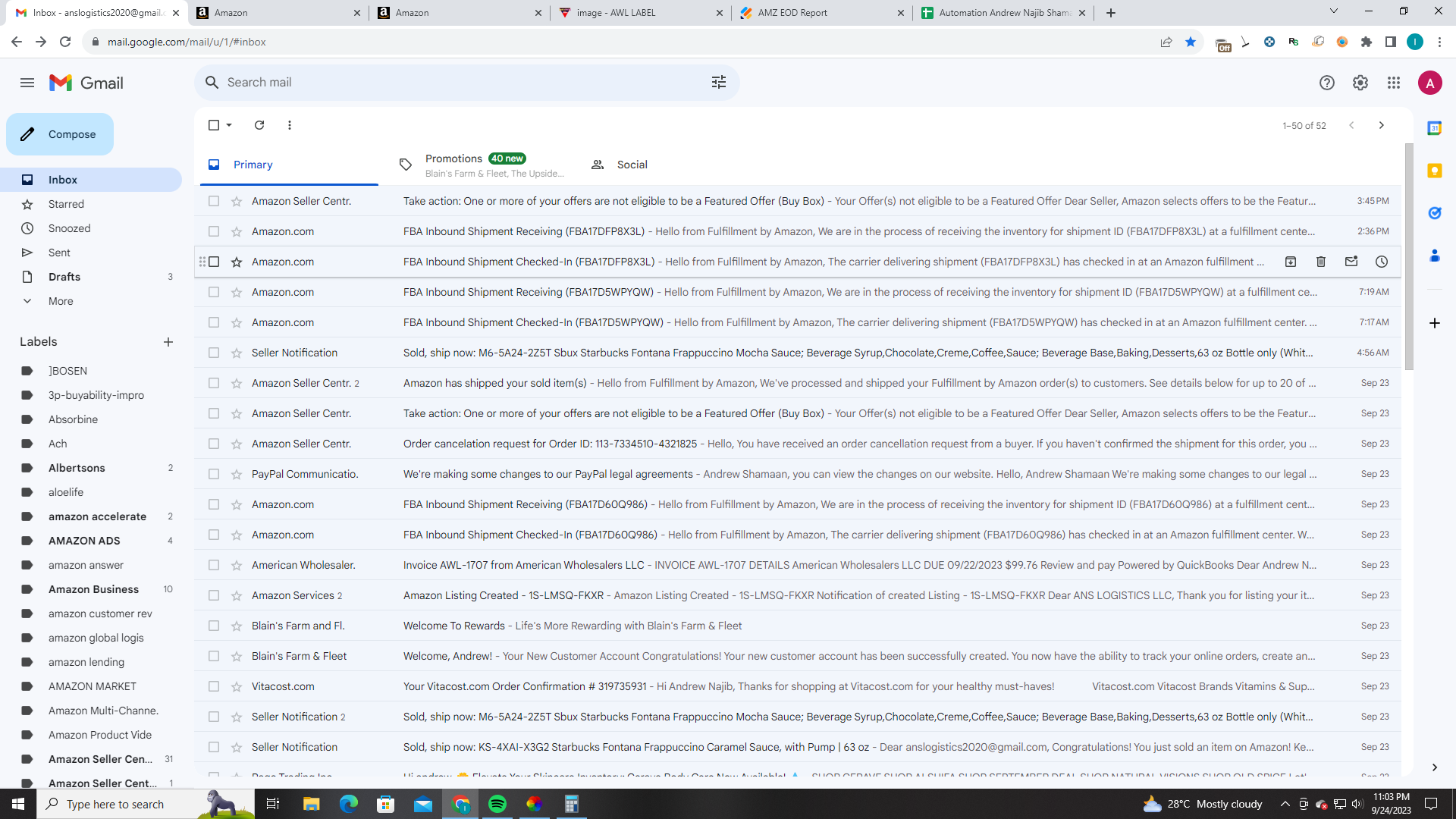Open File Explorer from the taskbar
This screenshot has height=819, width=1456.
(x=311, y=804)
